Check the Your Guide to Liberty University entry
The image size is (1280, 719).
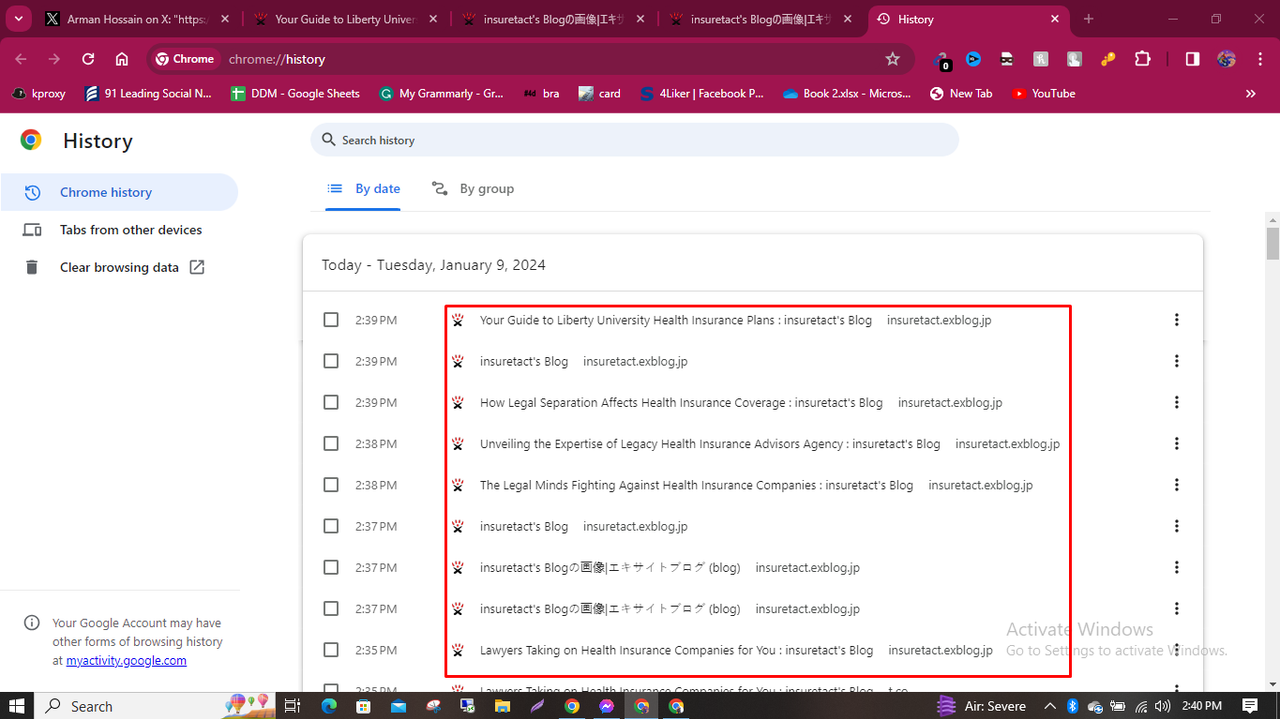[x=331, y=320]
